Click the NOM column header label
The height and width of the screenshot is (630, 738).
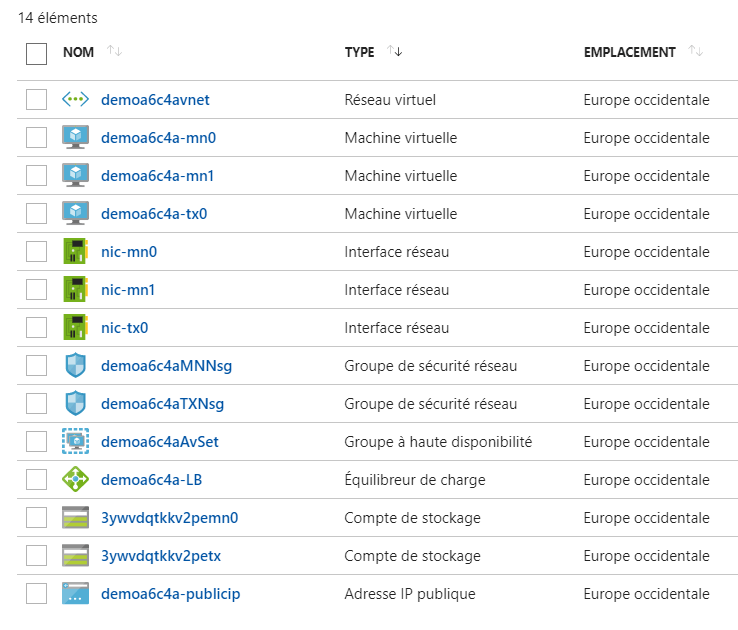pyautogui.click(x=78, y=52)
